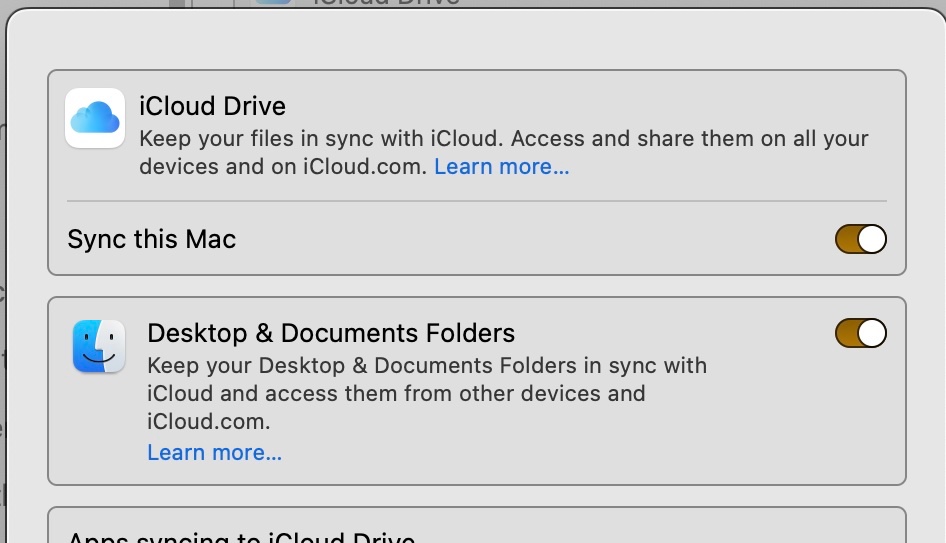Click the Sync this Mac label
This screenshot has width=946, height=543.
[x=152, y=239]
